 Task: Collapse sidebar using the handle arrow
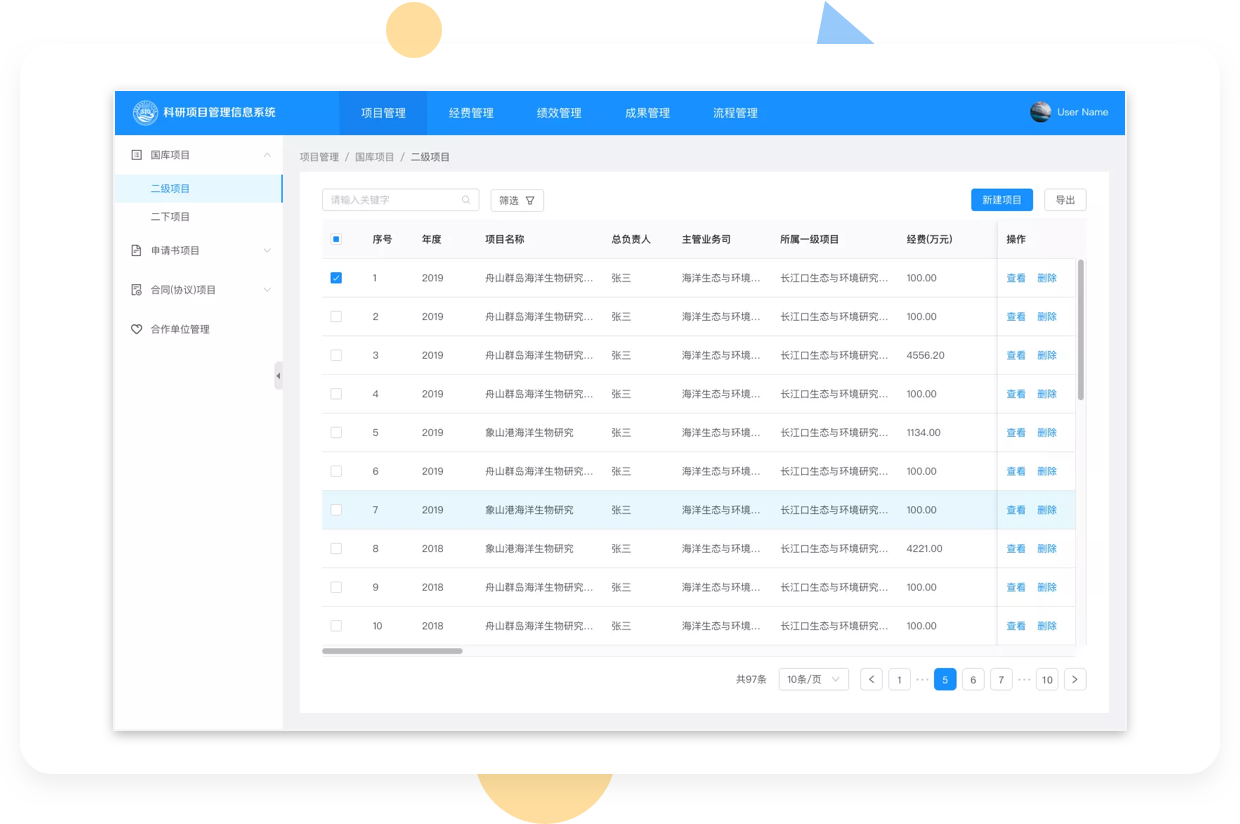(x=278, y=376)
